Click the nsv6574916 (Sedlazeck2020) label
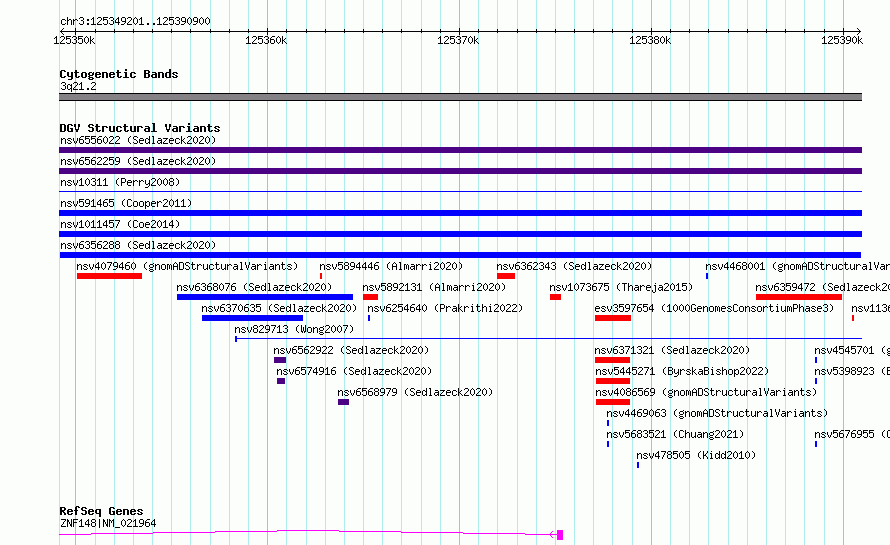Viewport: 890px width, 545px height. [354, 371]
